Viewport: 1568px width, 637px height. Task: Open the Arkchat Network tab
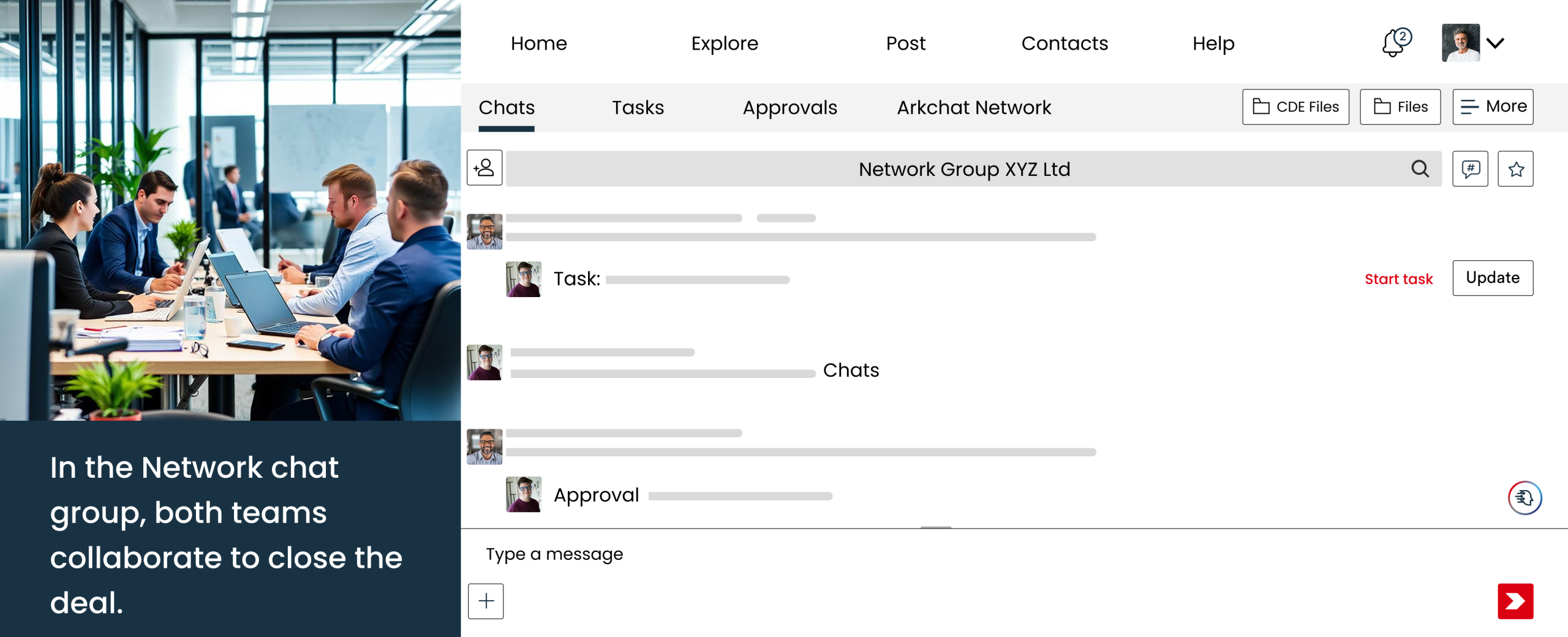point(974,108)
